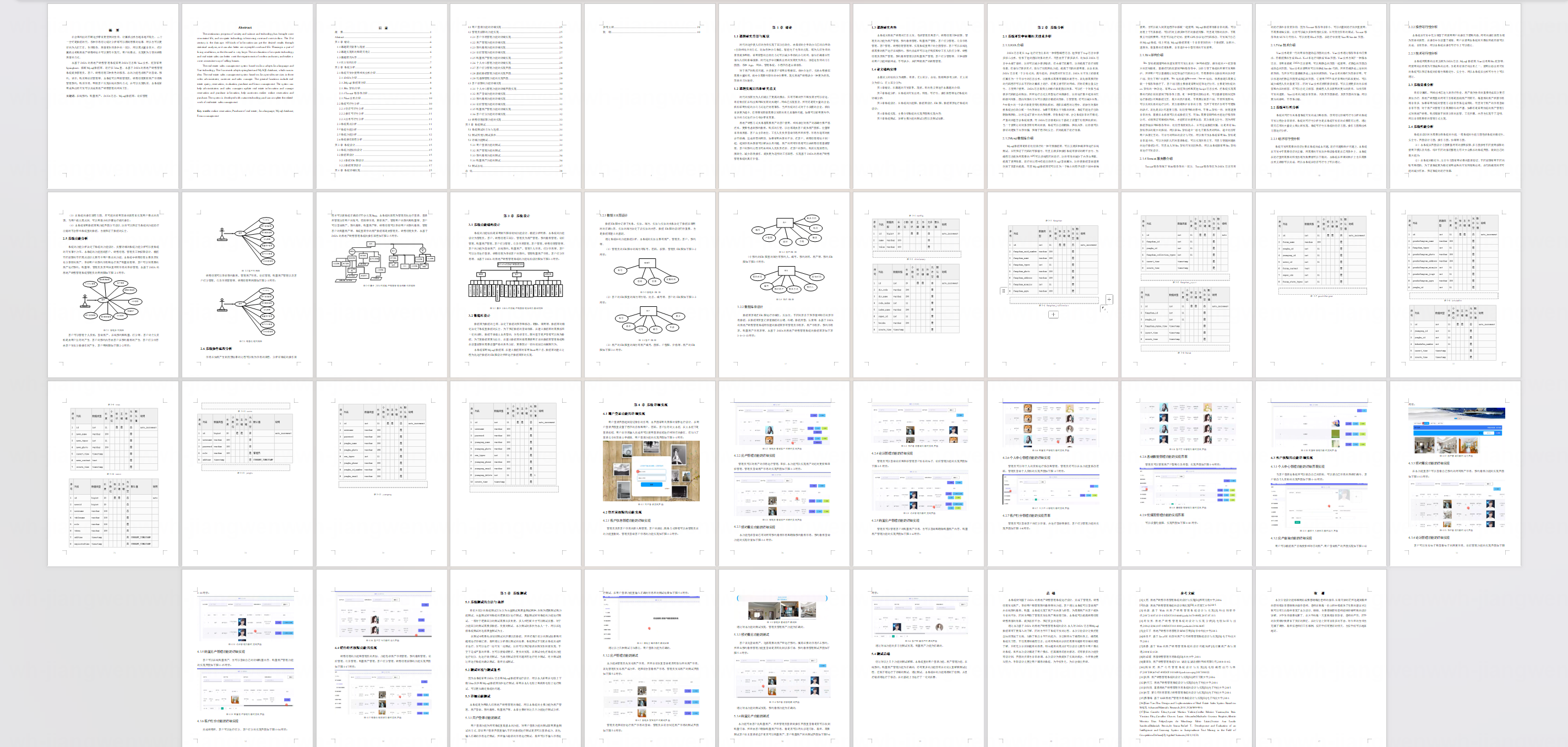This screenshot has height=747, width=1568.
Task: Click the 第1章 绪论 chapter heading
Action: click(x=782, y=28)
